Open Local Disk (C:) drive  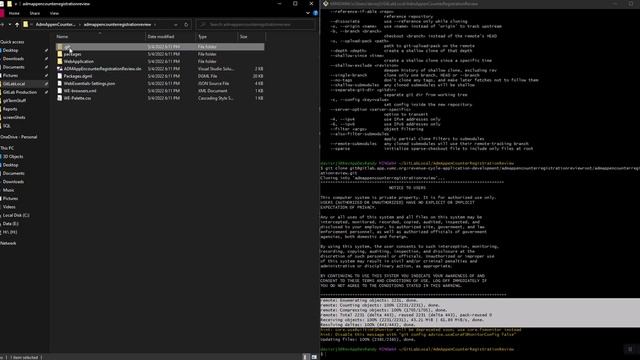[x=16, y=215]
